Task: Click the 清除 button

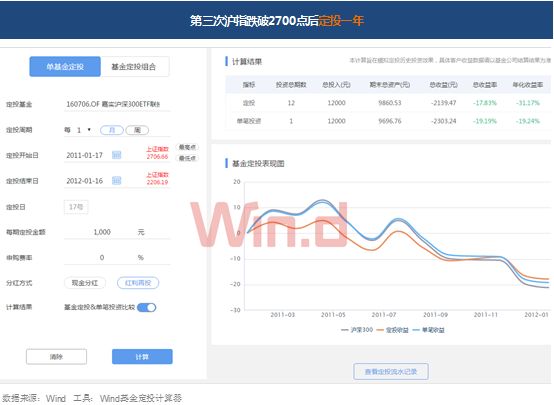Action: (x=57, y=357)
